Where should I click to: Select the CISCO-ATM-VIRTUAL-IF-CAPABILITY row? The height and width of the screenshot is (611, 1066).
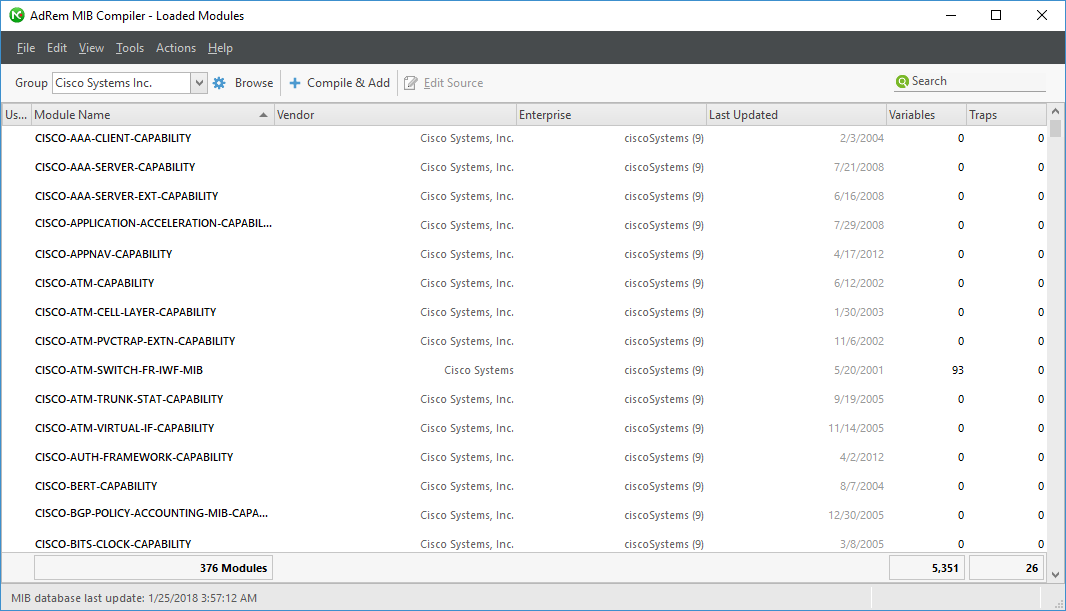point(523,428)
